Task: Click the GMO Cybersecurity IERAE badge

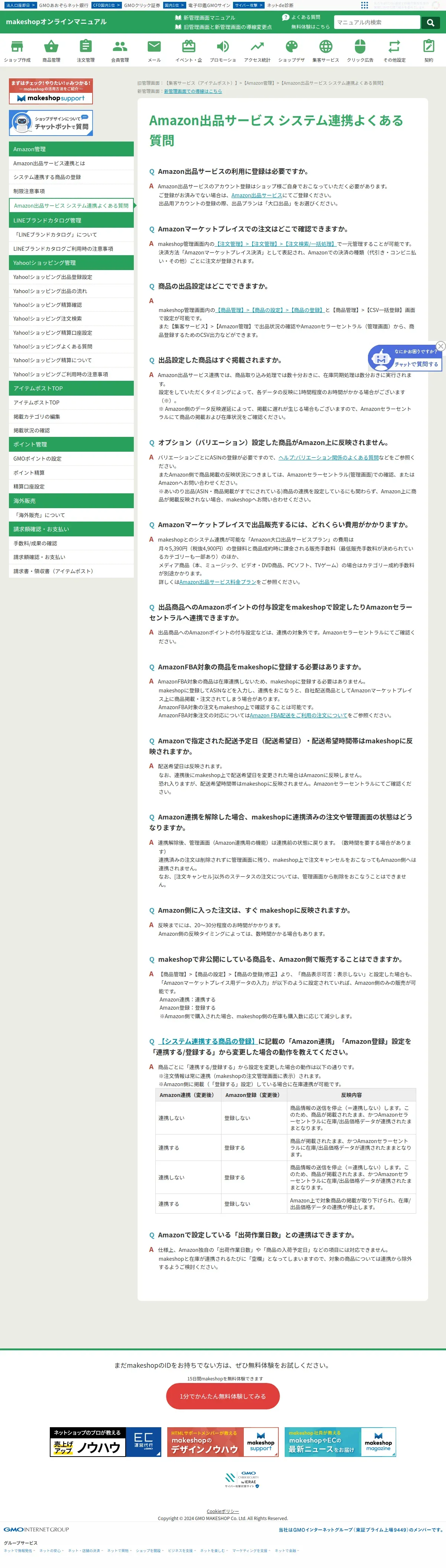Action: (x=242, y=1480)
